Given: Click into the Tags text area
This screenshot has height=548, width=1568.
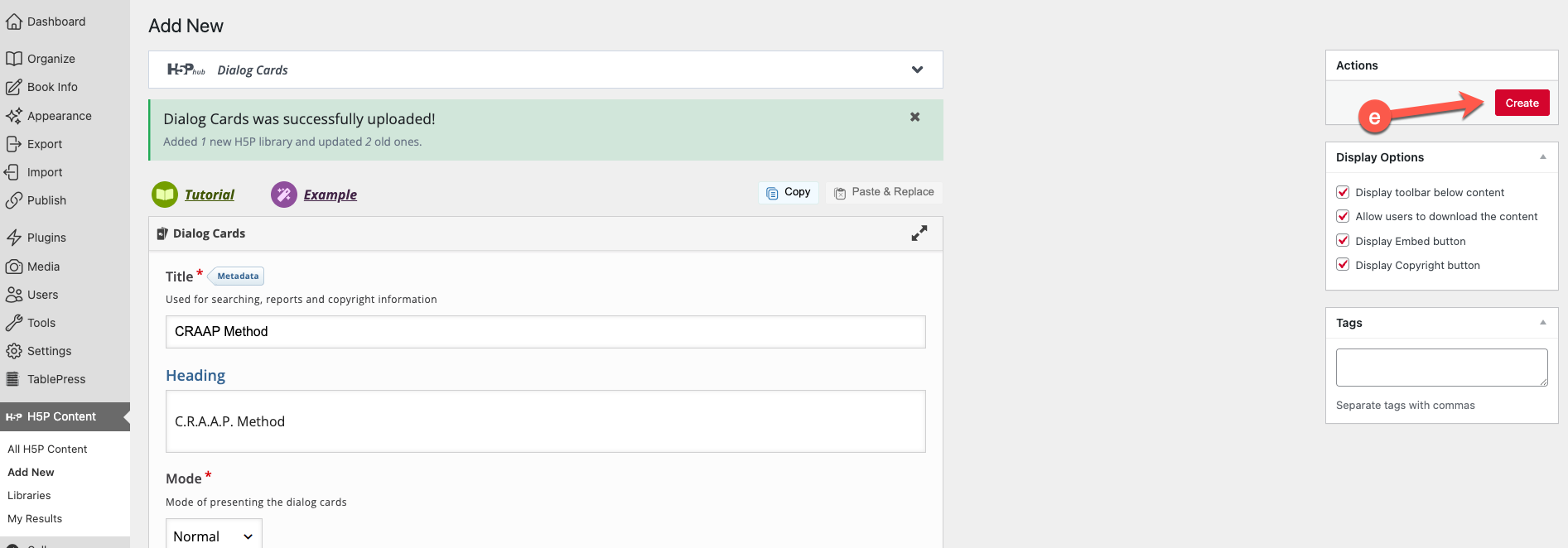Looking at the screenshot, I should tap(1441, 367).
